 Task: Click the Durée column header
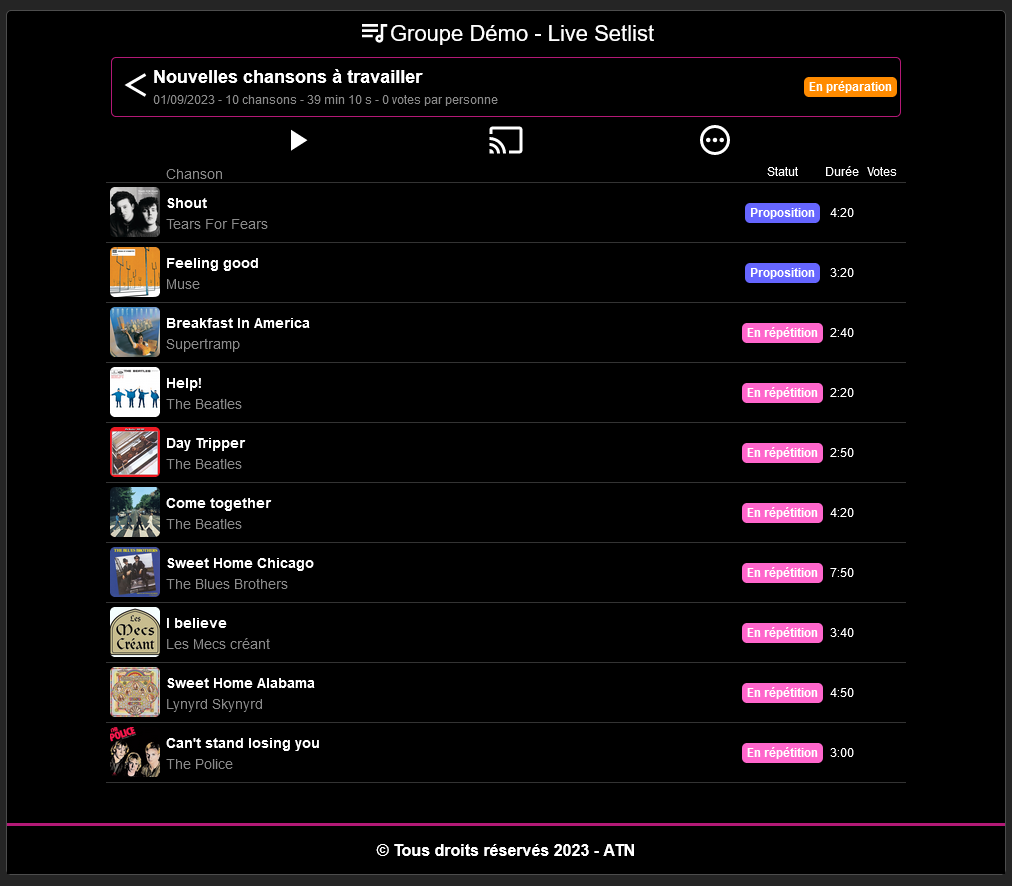[842, 172]
